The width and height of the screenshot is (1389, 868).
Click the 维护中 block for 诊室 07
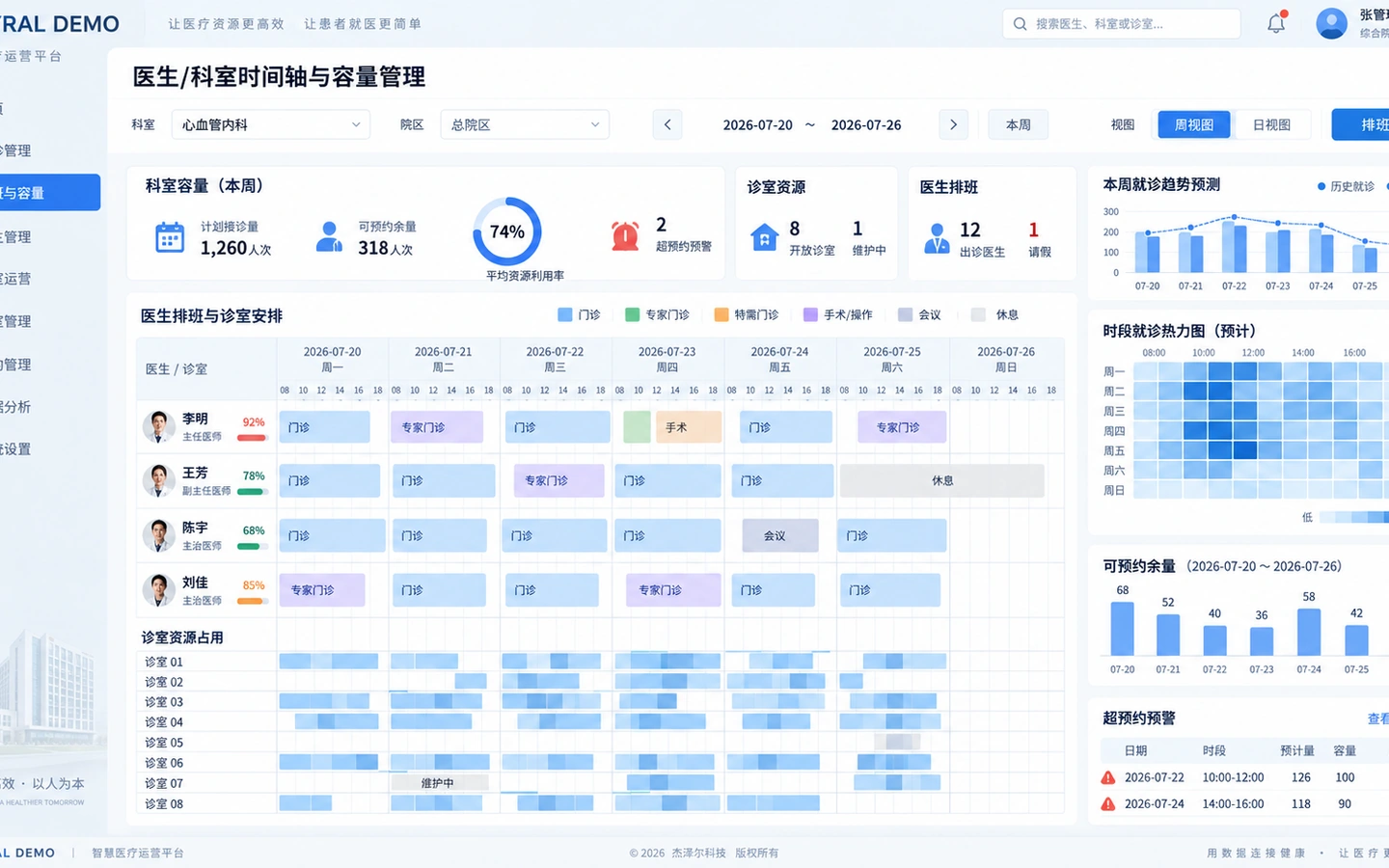440,783
